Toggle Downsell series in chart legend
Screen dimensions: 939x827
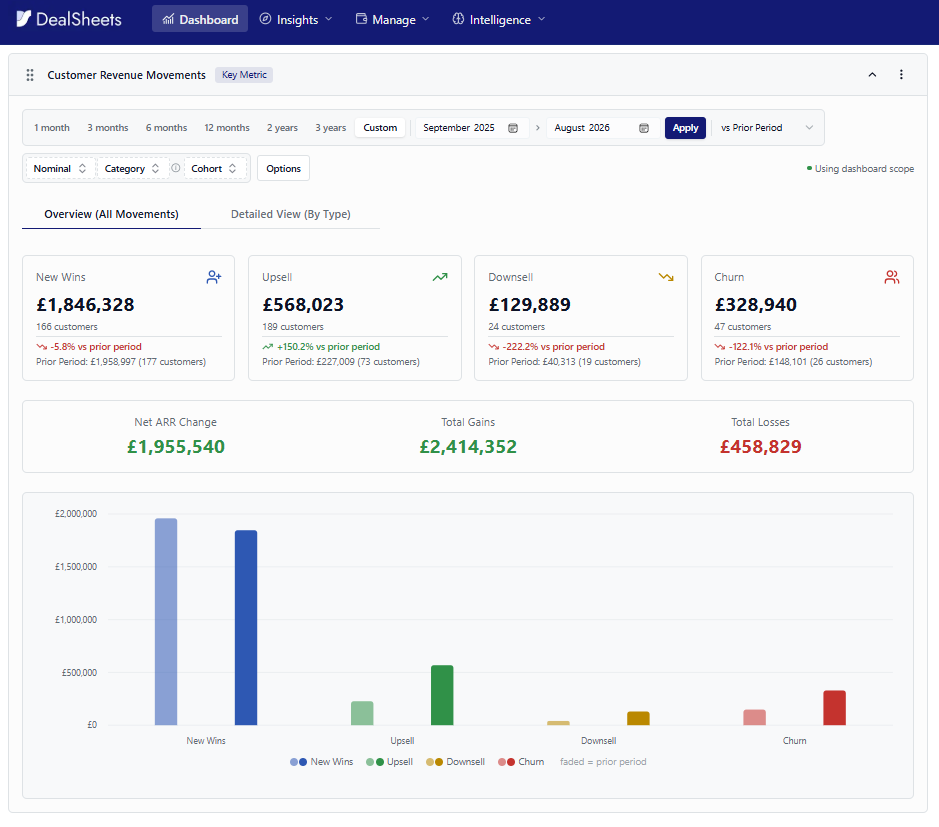pyautogui.click(x=455, y=762)
